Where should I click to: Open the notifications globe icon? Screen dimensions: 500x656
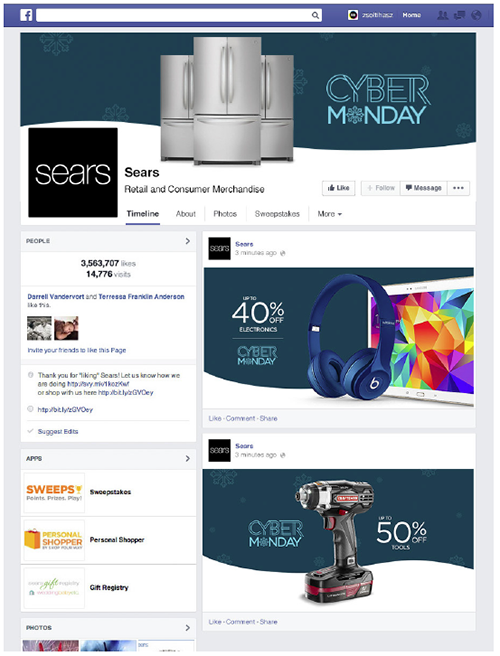[476, 15]
